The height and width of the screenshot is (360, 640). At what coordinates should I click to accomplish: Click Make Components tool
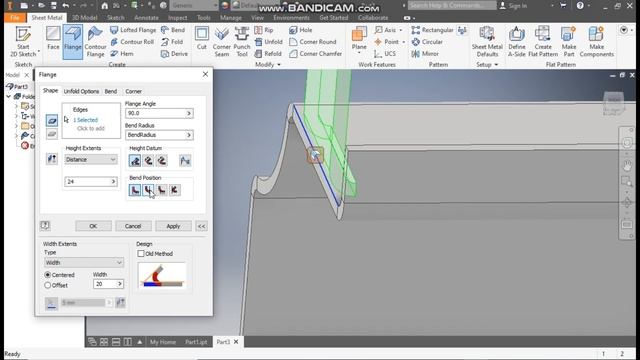(x=596, y=41)
